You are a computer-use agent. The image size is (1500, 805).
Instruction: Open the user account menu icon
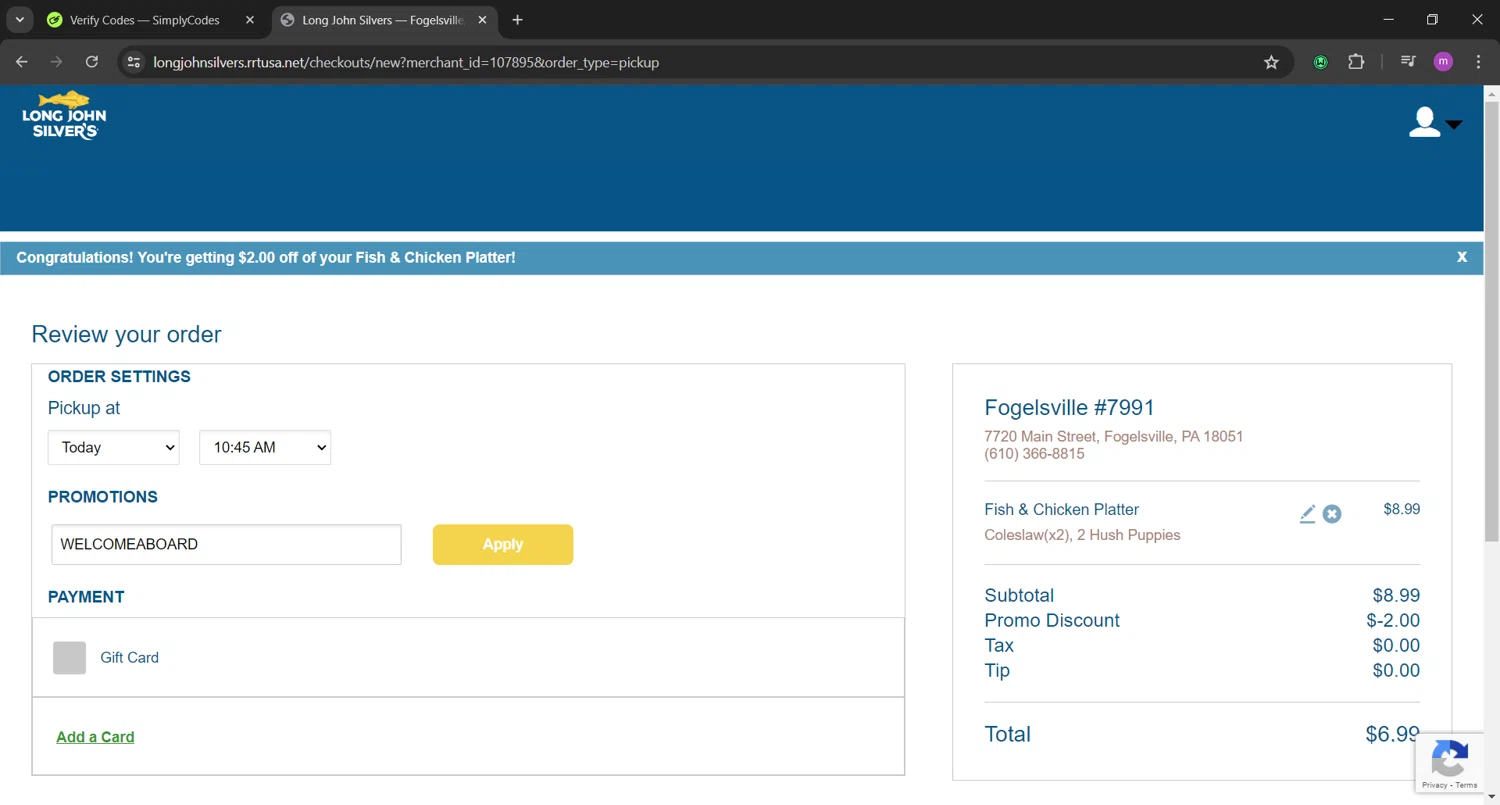[1434, 122]
